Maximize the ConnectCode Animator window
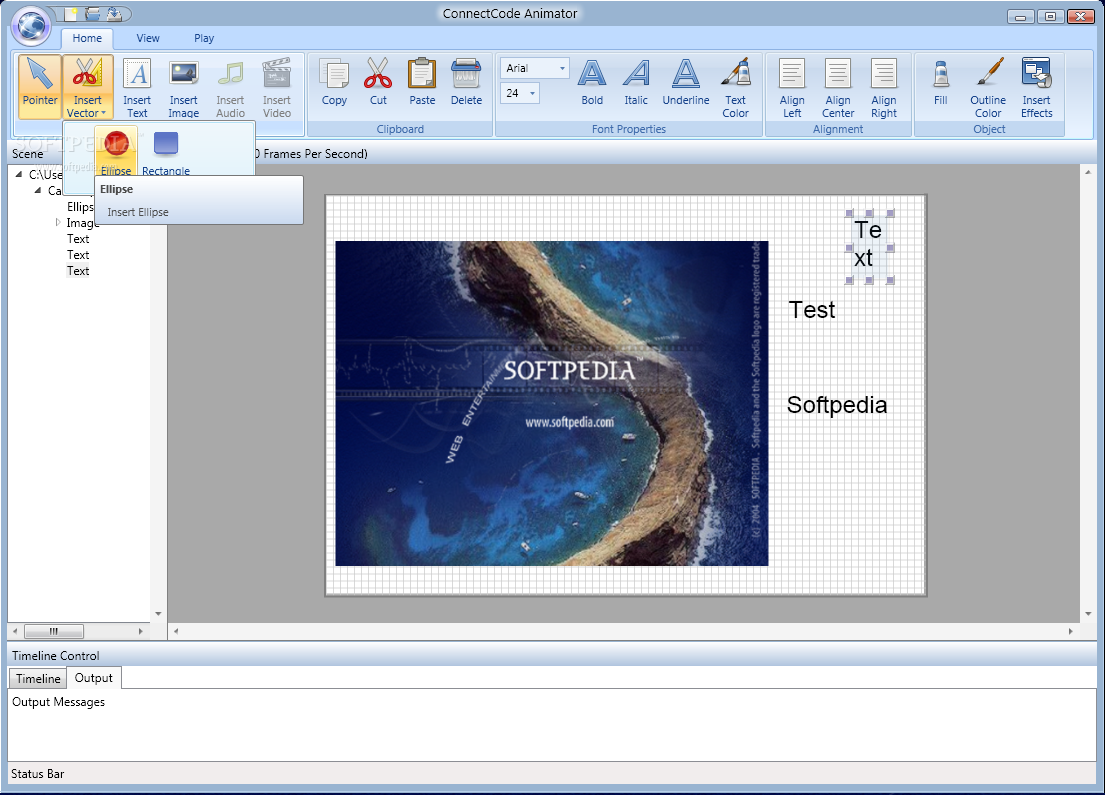The image size is (1105, 795). tap(1050, 16)
